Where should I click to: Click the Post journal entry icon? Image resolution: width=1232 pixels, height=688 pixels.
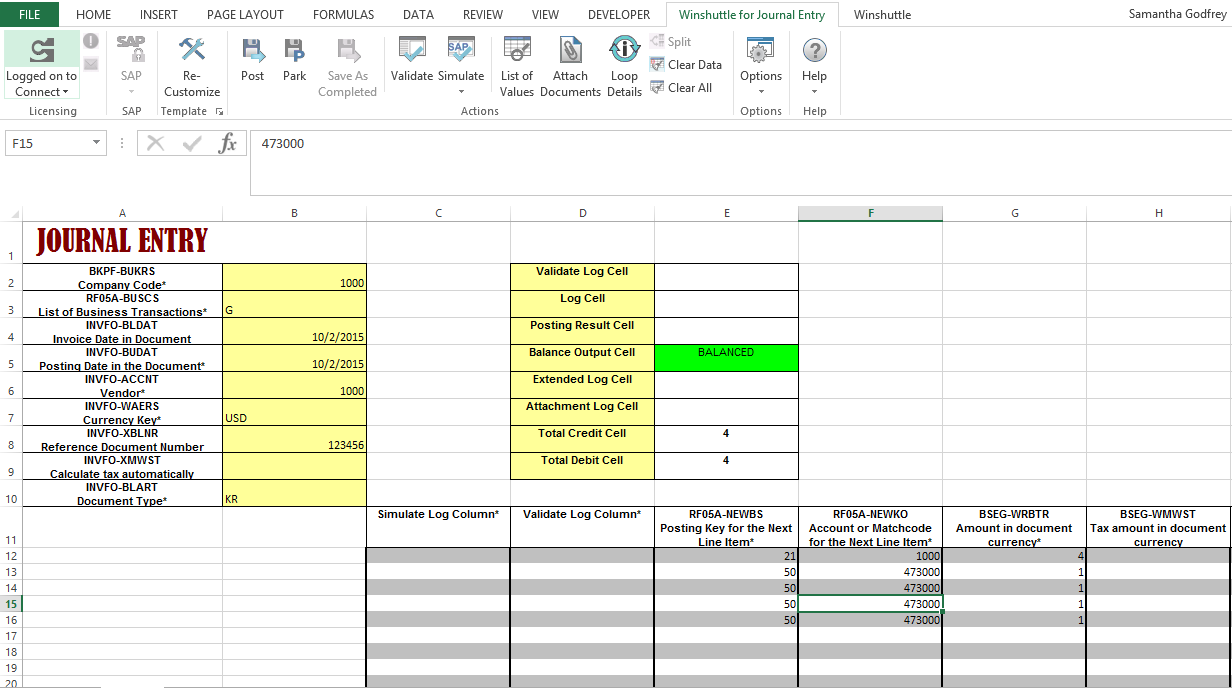tap(253, 50)
